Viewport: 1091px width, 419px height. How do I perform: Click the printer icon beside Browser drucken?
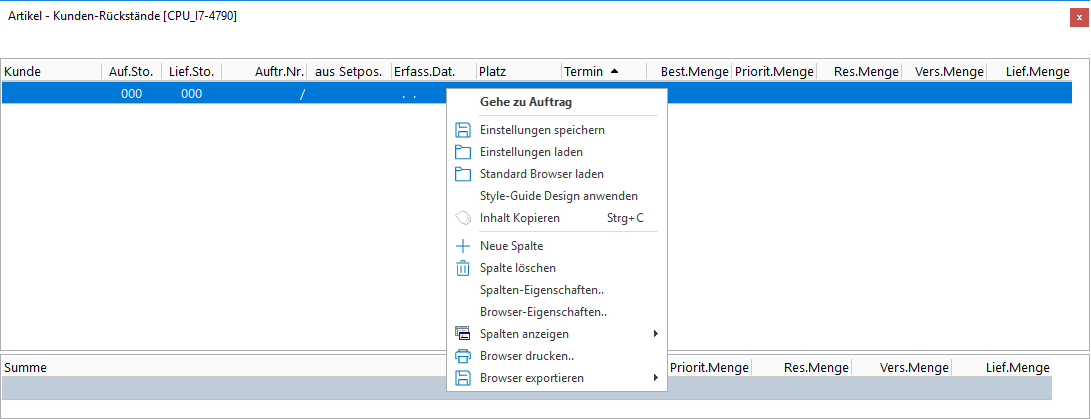click(x=462, y=356)
